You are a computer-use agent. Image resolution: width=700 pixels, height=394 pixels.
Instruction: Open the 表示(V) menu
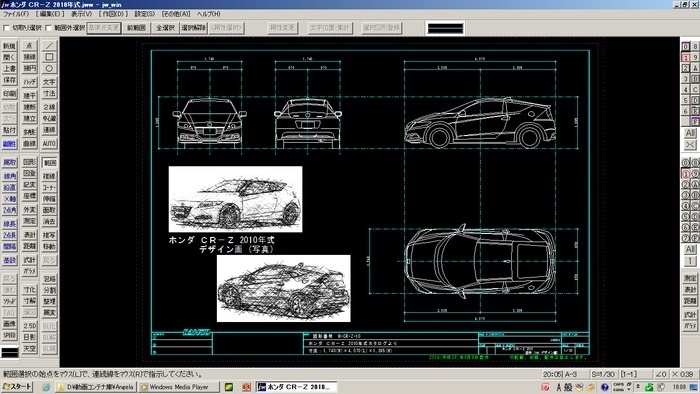pos(81,14)
